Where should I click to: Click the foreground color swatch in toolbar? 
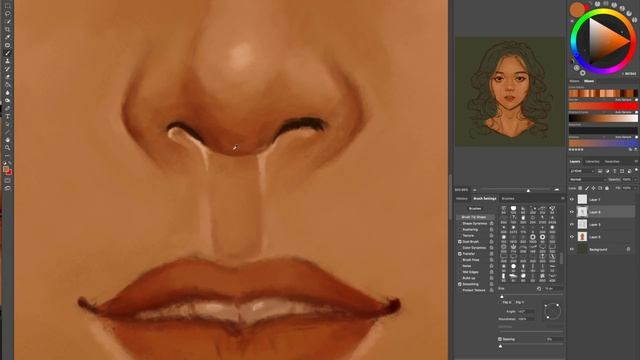coord(6,169)
